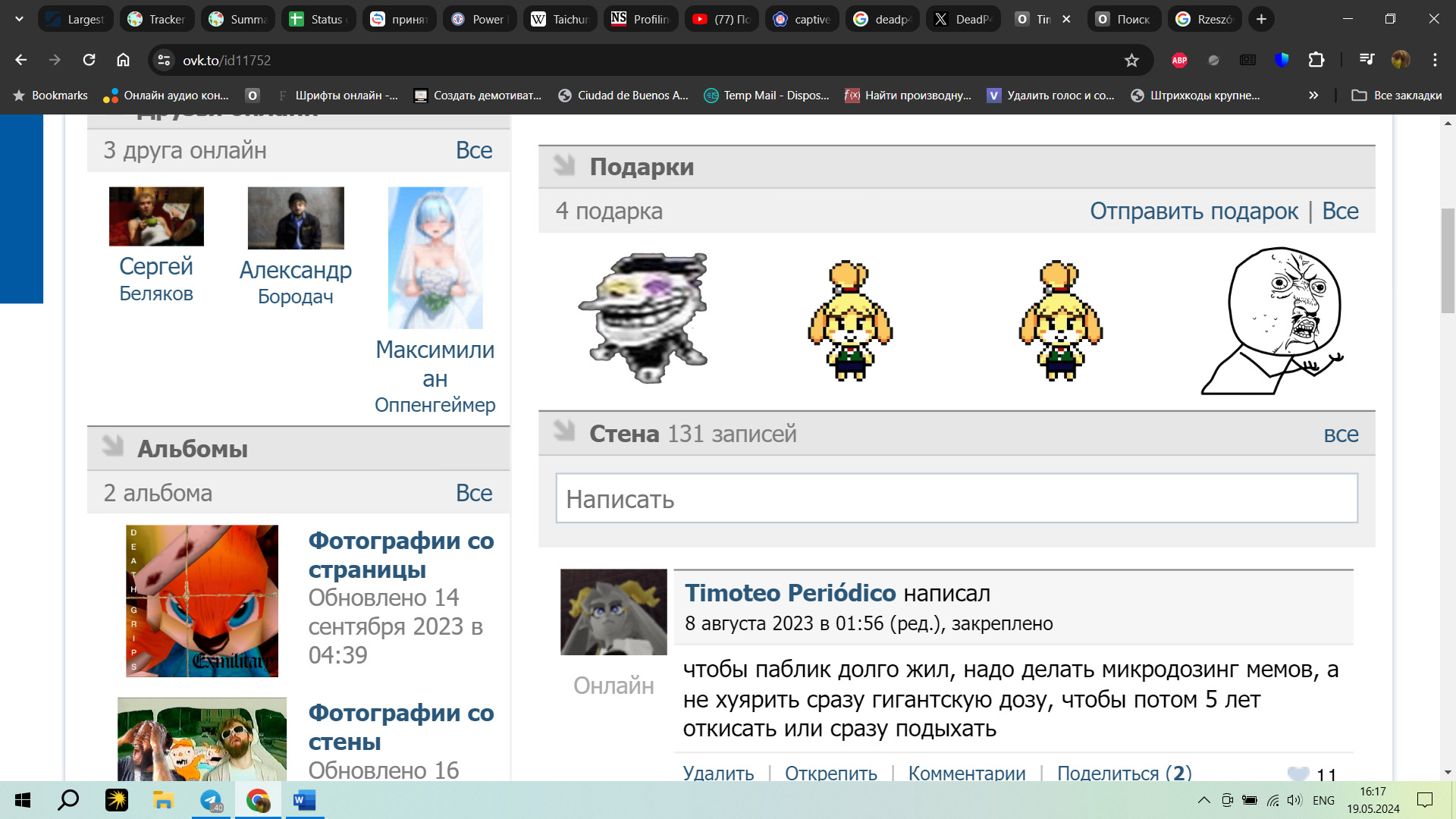Open the tab search dropdown arrow

click(x=19, y=19)
